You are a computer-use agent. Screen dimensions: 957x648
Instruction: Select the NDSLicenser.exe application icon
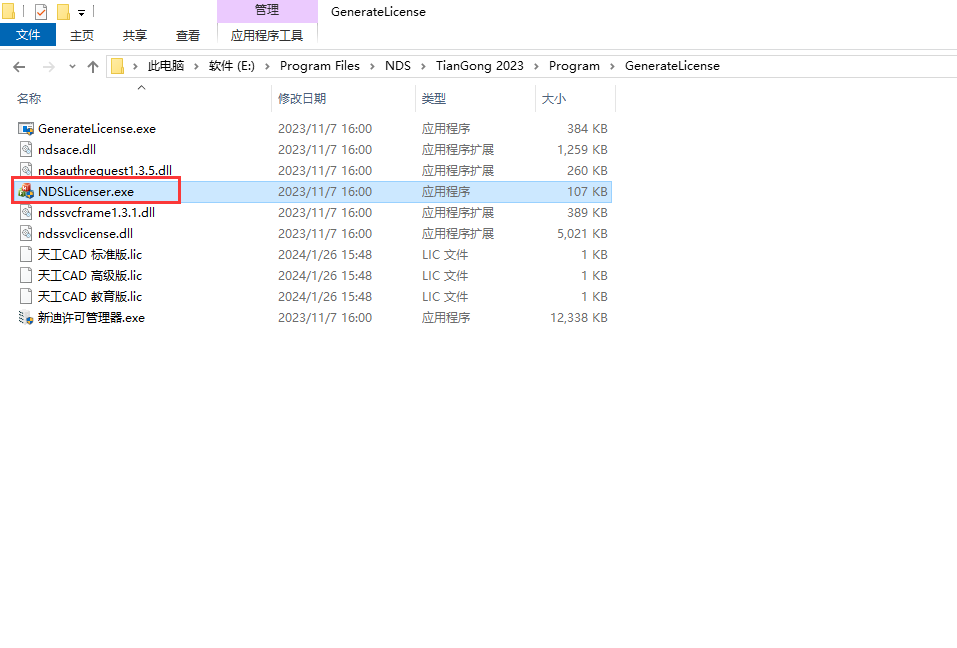tap(27, 192)
